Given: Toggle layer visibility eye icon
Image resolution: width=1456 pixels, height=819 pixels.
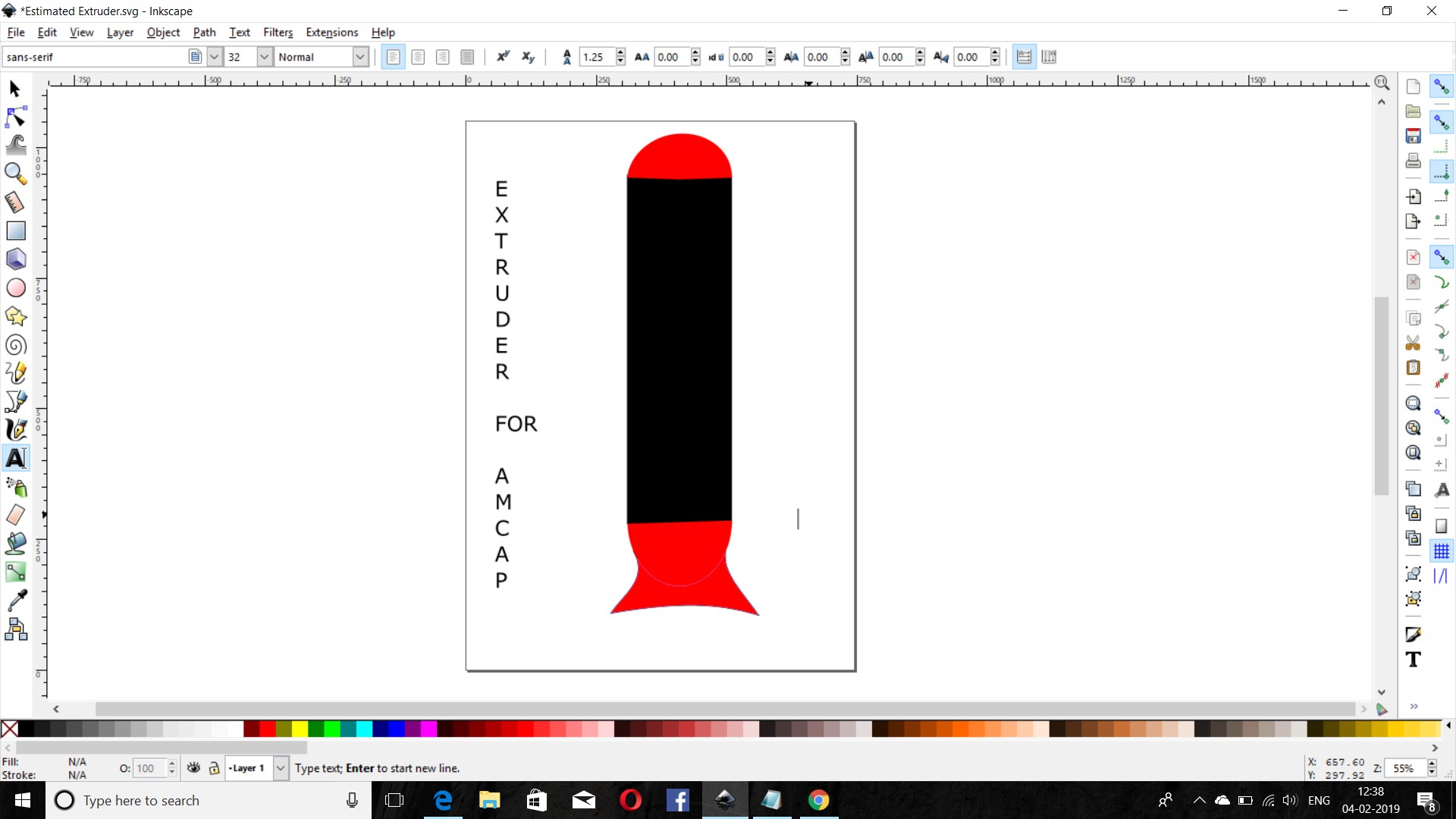Looking at the screenshot, I should point(194,768).
